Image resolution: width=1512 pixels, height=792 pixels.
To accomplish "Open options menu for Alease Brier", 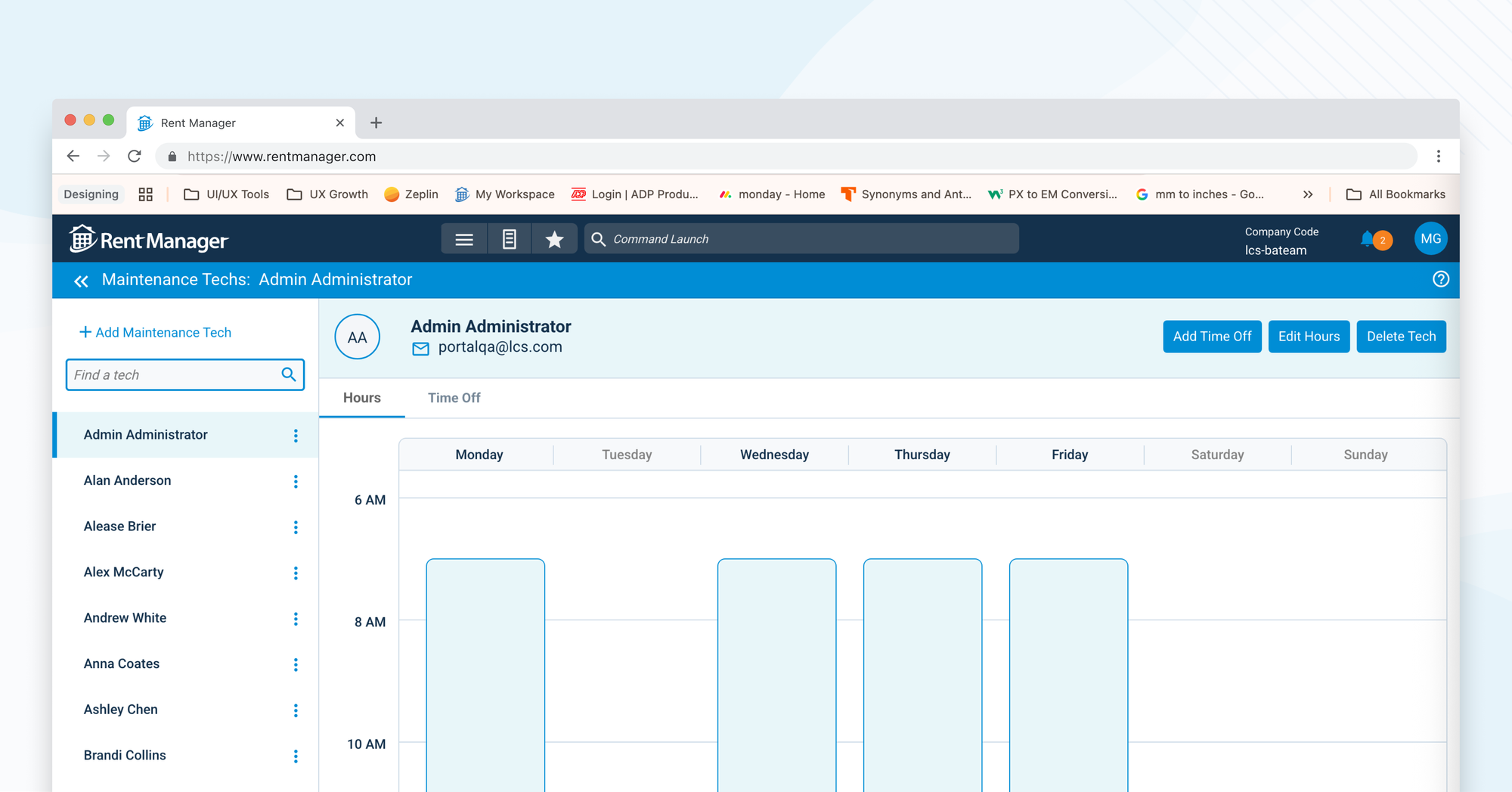I will click(x=296, y=527).
